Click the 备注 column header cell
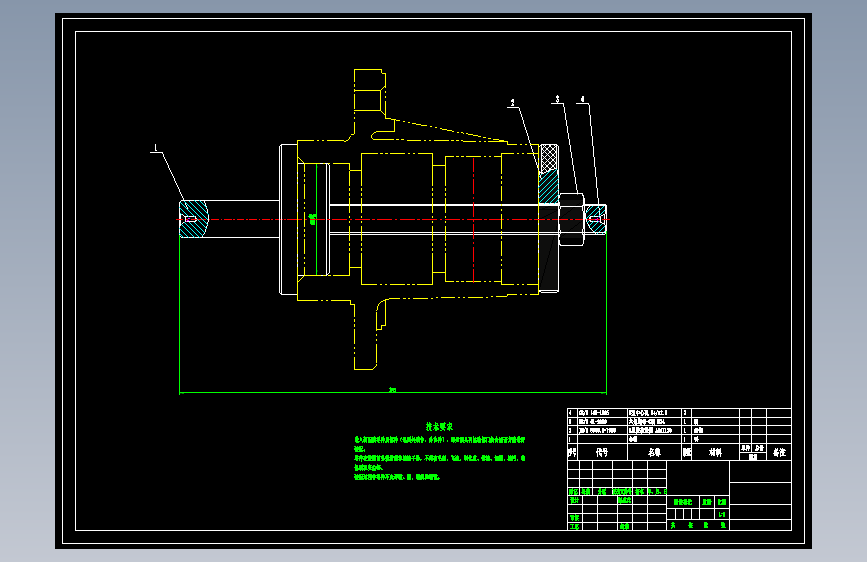Screen dimensions: 867x562 click(779, 452)
